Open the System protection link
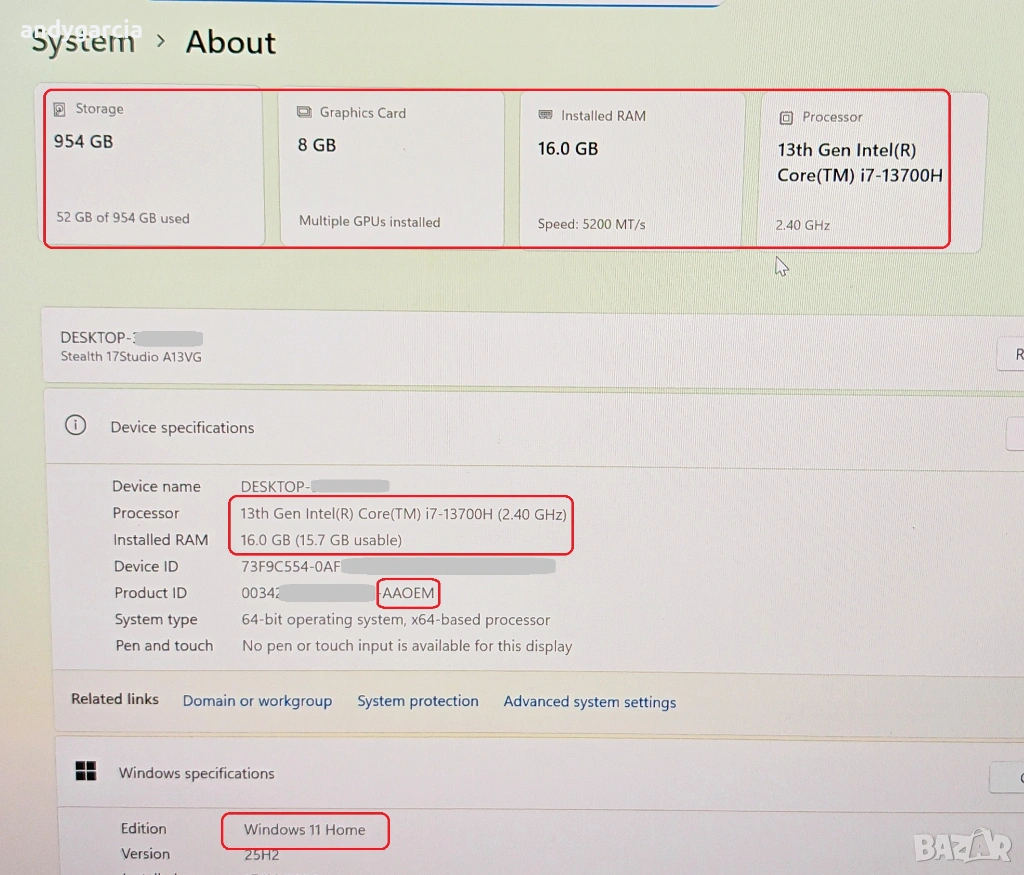This screenshot has height=875, width=1024. point(418,701)
